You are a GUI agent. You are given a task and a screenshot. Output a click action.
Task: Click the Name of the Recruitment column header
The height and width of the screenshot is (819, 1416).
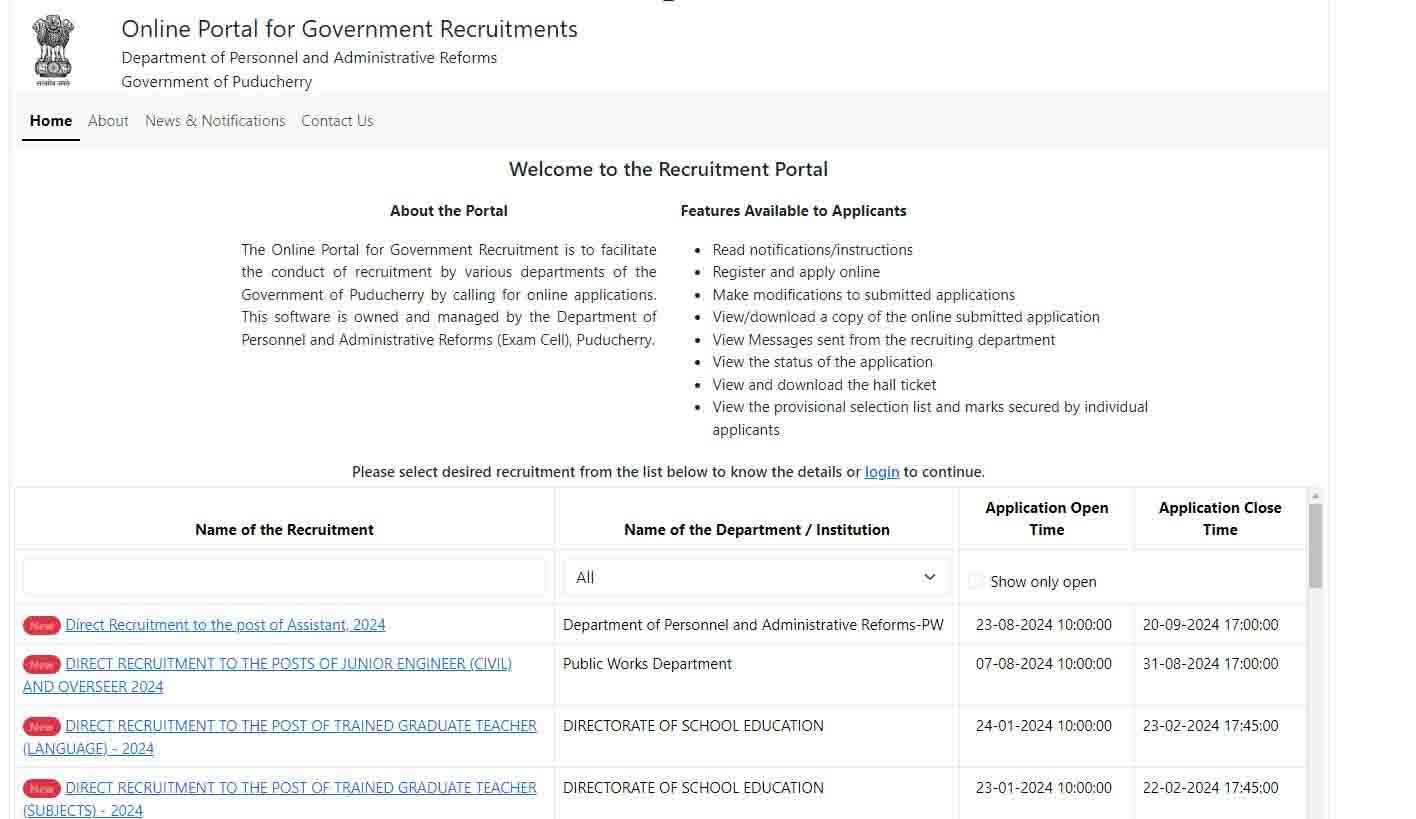pyautogui.click(x=284, y=530)
